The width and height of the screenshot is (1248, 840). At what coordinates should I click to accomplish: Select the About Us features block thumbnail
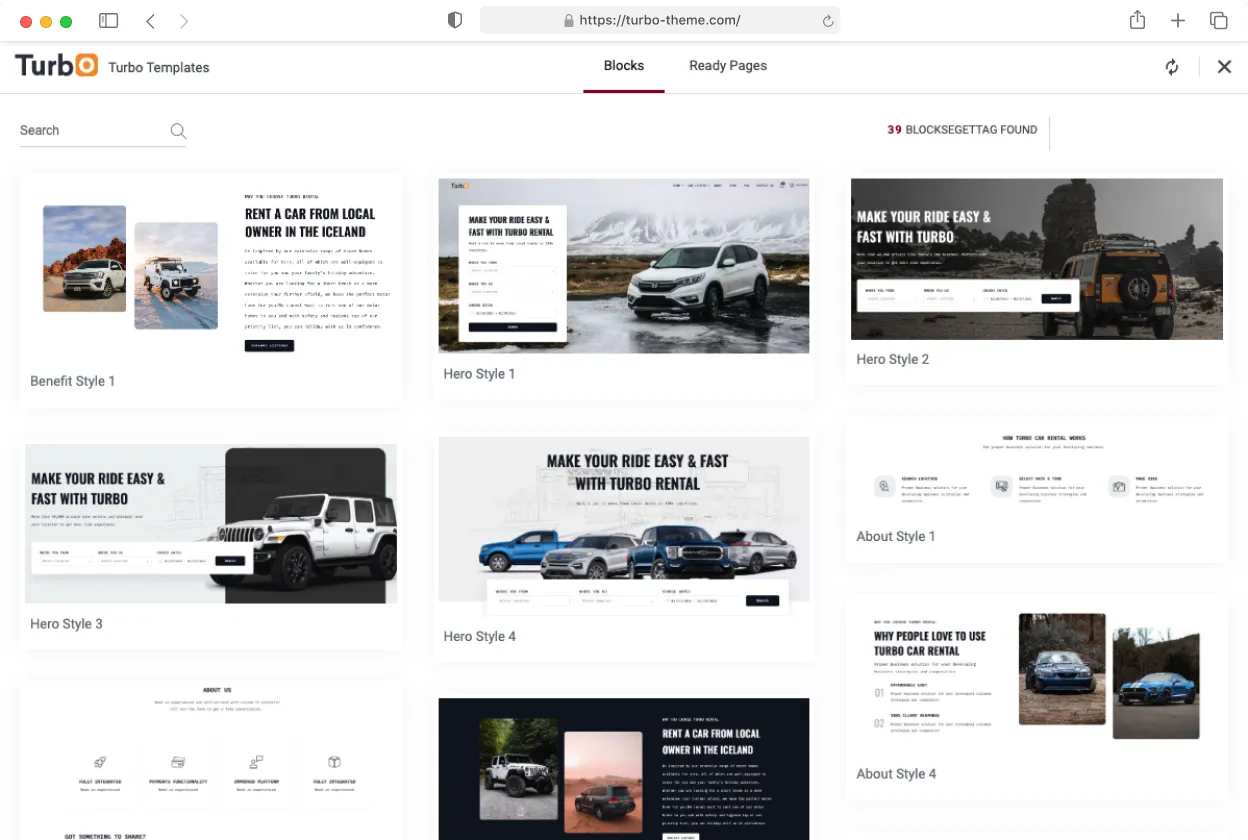click(210, 762)
